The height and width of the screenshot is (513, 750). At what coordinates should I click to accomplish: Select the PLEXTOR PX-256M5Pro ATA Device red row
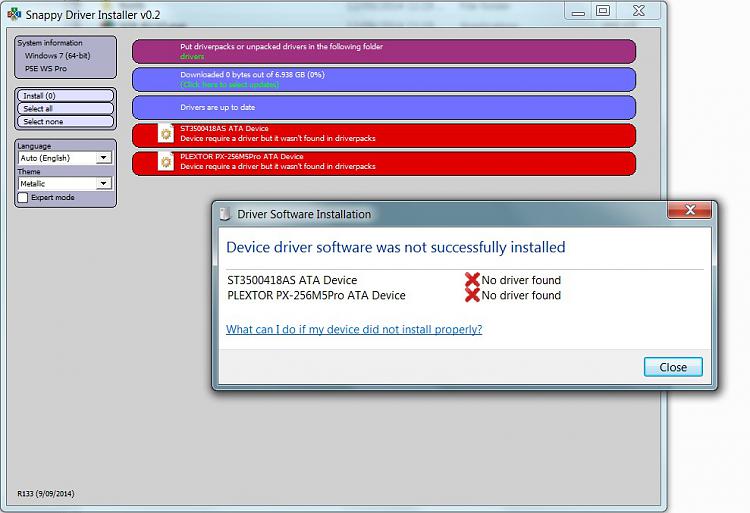pyautogui.click(x=384, y=164)
